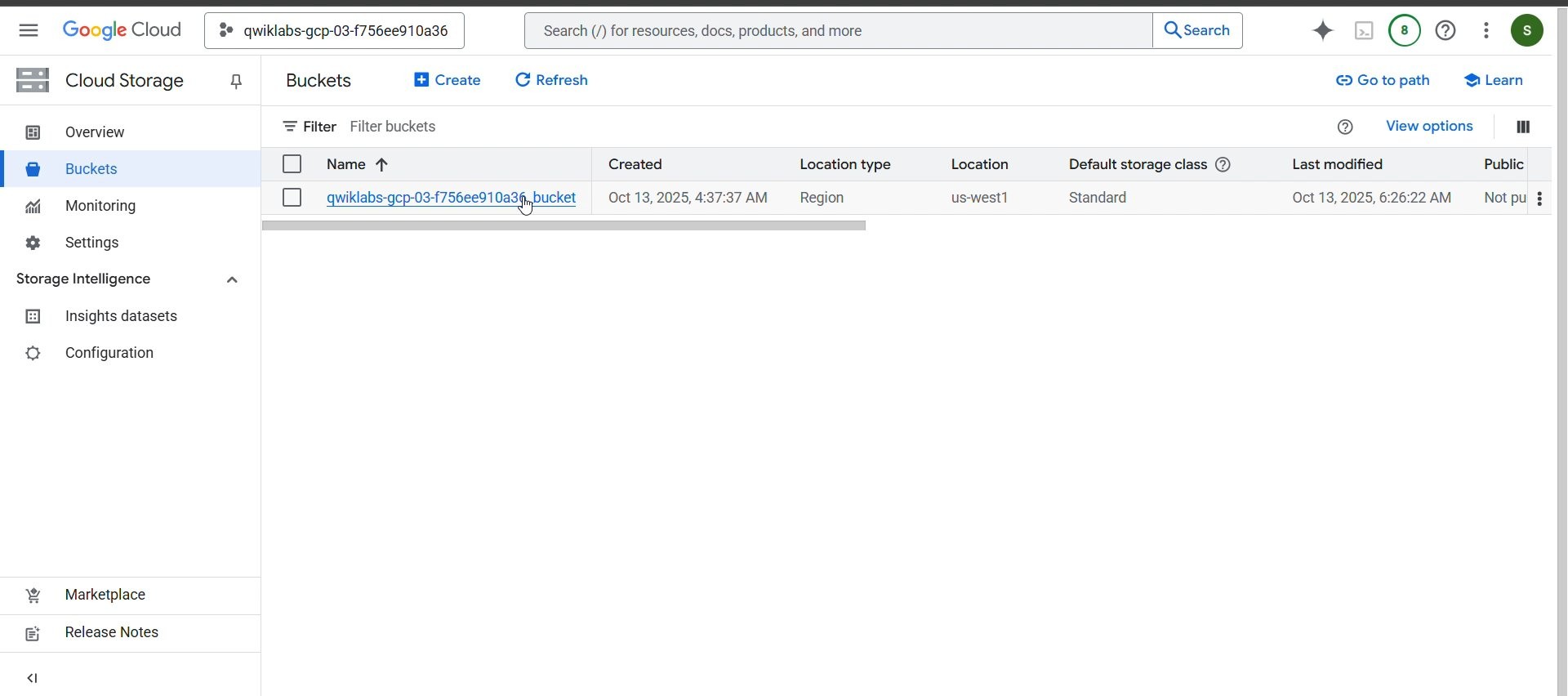Open filter help question mark icon
Screen dimensions: 1568x696
point(1345,127)
